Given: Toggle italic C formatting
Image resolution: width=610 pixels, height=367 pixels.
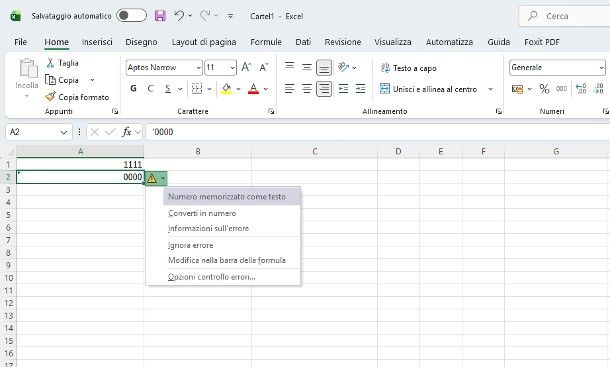Looking at the screenshot, I should [x=151, y=89].
